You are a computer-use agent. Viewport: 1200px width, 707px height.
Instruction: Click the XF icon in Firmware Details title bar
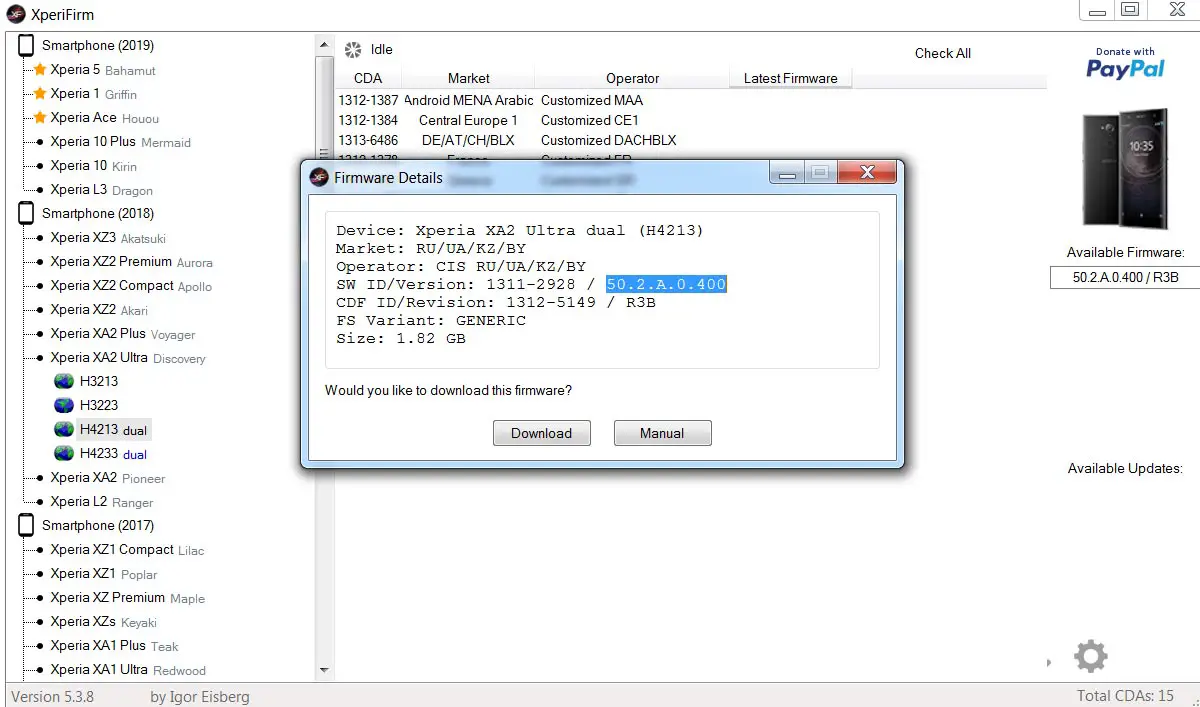(x=319, y=177)
